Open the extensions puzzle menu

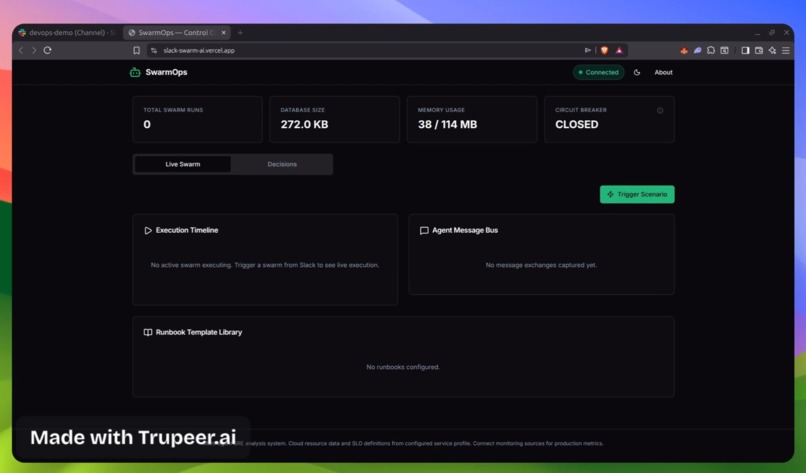[711, 50]
